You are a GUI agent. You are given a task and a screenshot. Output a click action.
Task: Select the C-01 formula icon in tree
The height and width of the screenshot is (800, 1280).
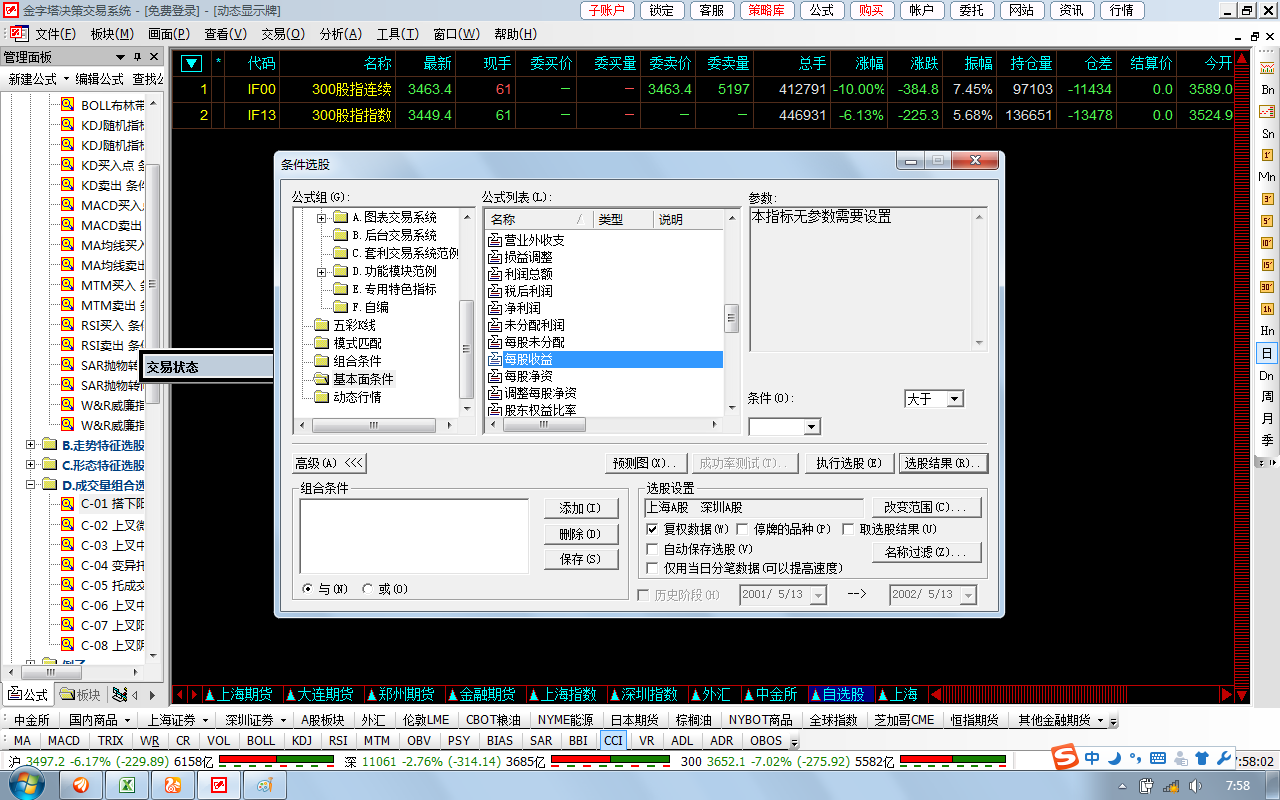pos(68,505)
